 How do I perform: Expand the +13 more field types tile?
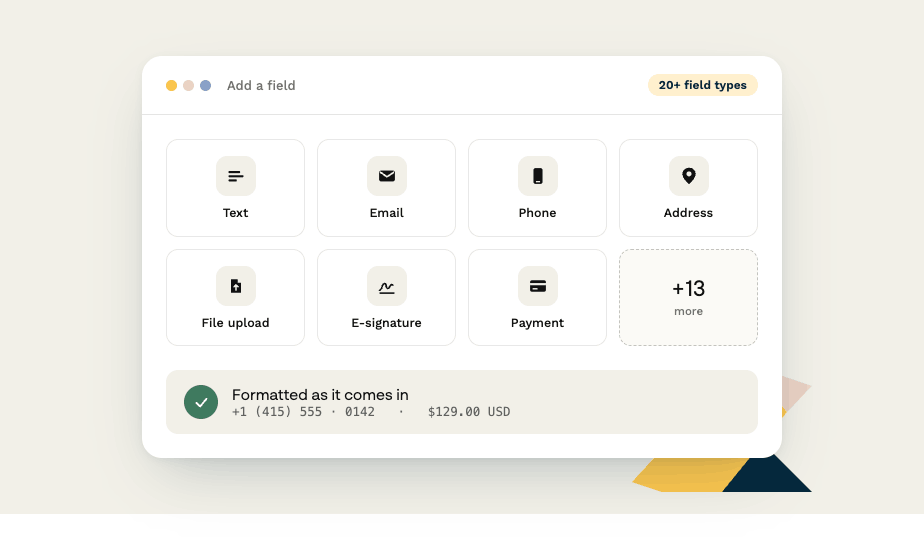tap(688, 297)
